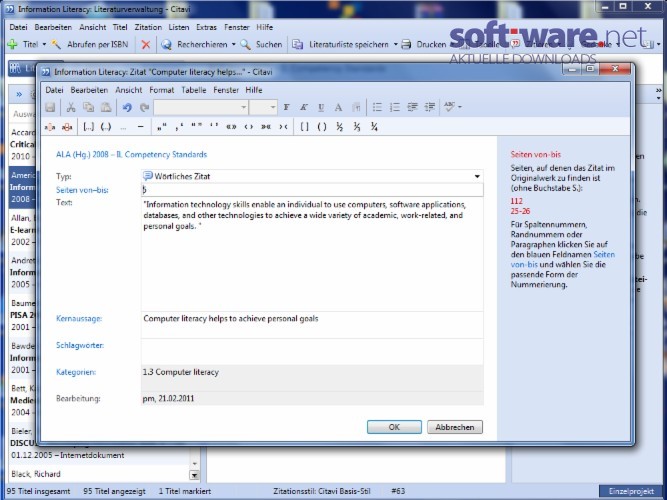The width and height of the screenshot is (667, 500).
Task: Insert a numbered list
Action: pos(395,107)
